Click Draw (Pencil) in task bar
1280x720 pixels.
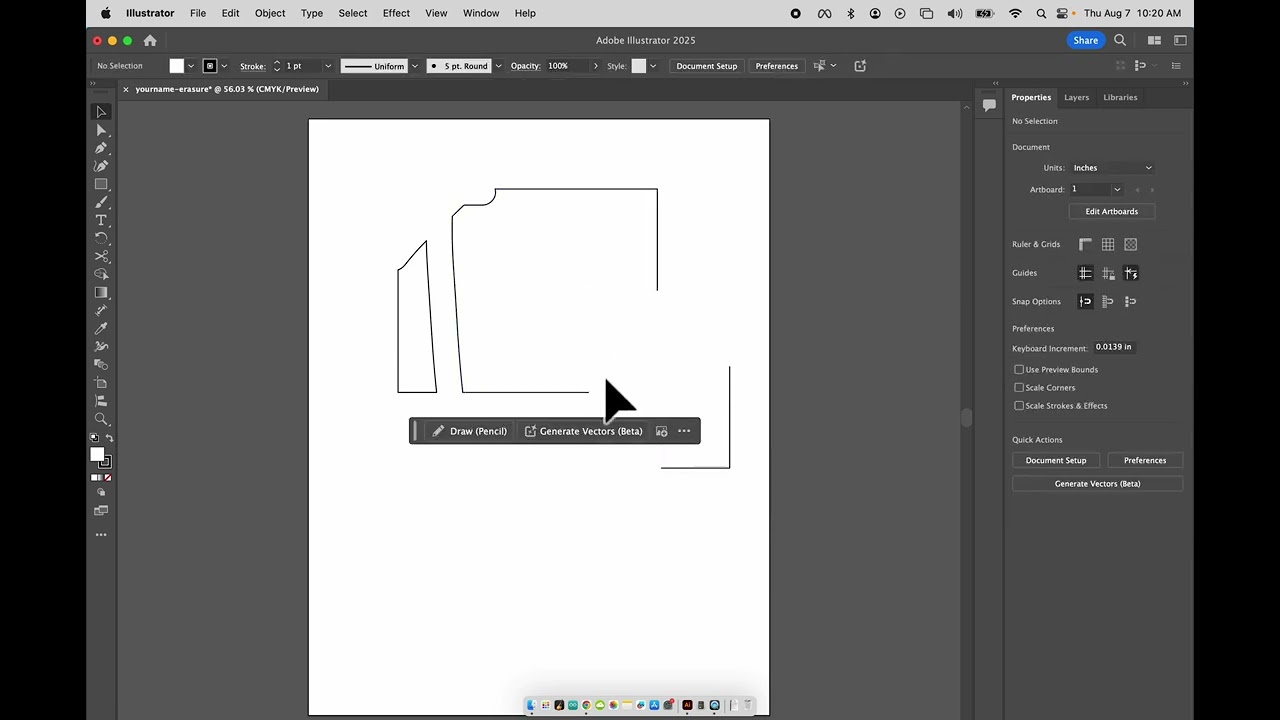coord(470,431)
